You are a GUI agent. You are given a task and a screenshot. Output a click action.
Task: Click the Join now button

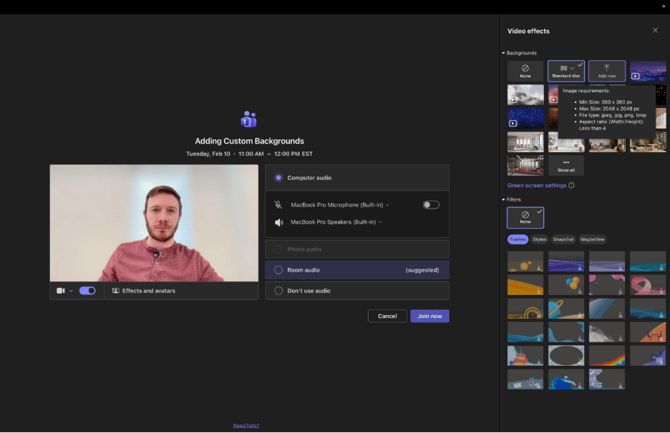pyautogui.click(x=429, y=316)
